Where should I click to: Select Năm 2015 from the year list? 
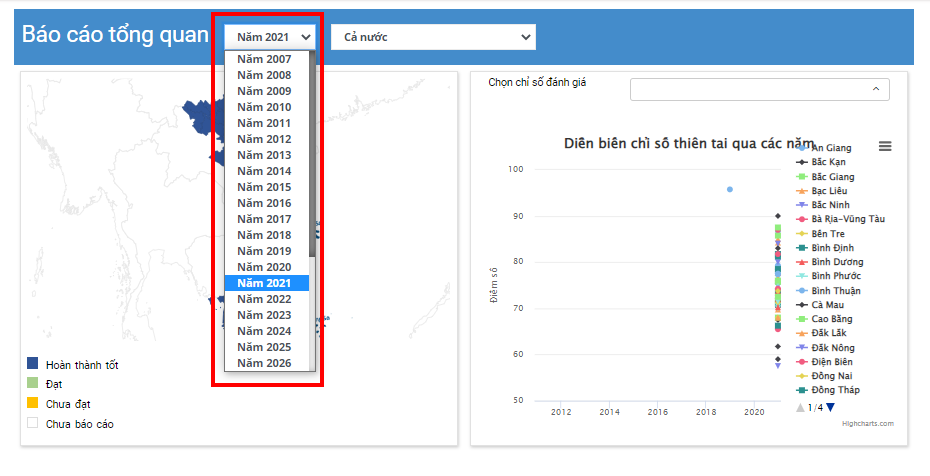(265, 187)
